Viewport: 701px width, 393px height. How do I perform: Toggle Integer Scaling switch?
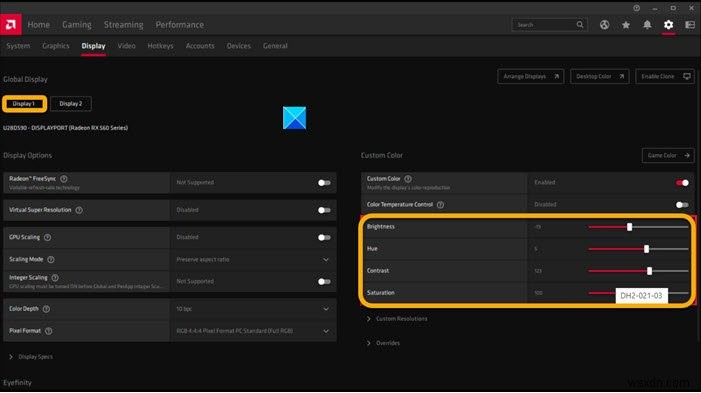[x=324, y=282]
